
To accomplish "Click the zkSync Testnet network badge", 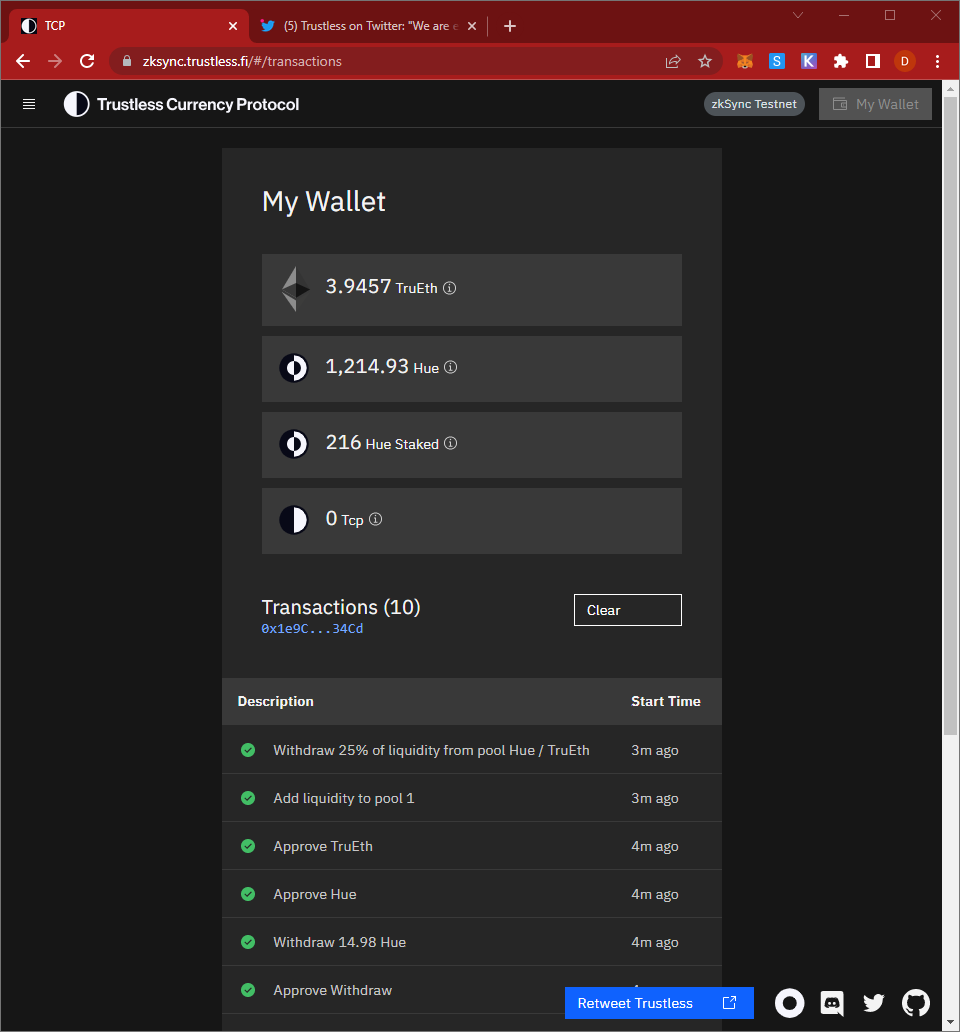I will 754,104.
